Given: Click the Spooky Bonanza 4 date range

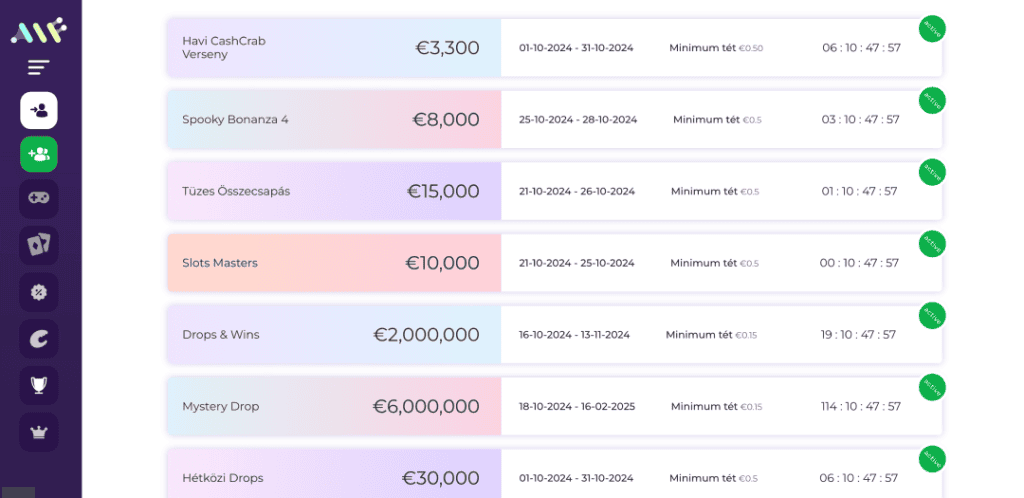Looking at the screenshot, I should [578, 120].
